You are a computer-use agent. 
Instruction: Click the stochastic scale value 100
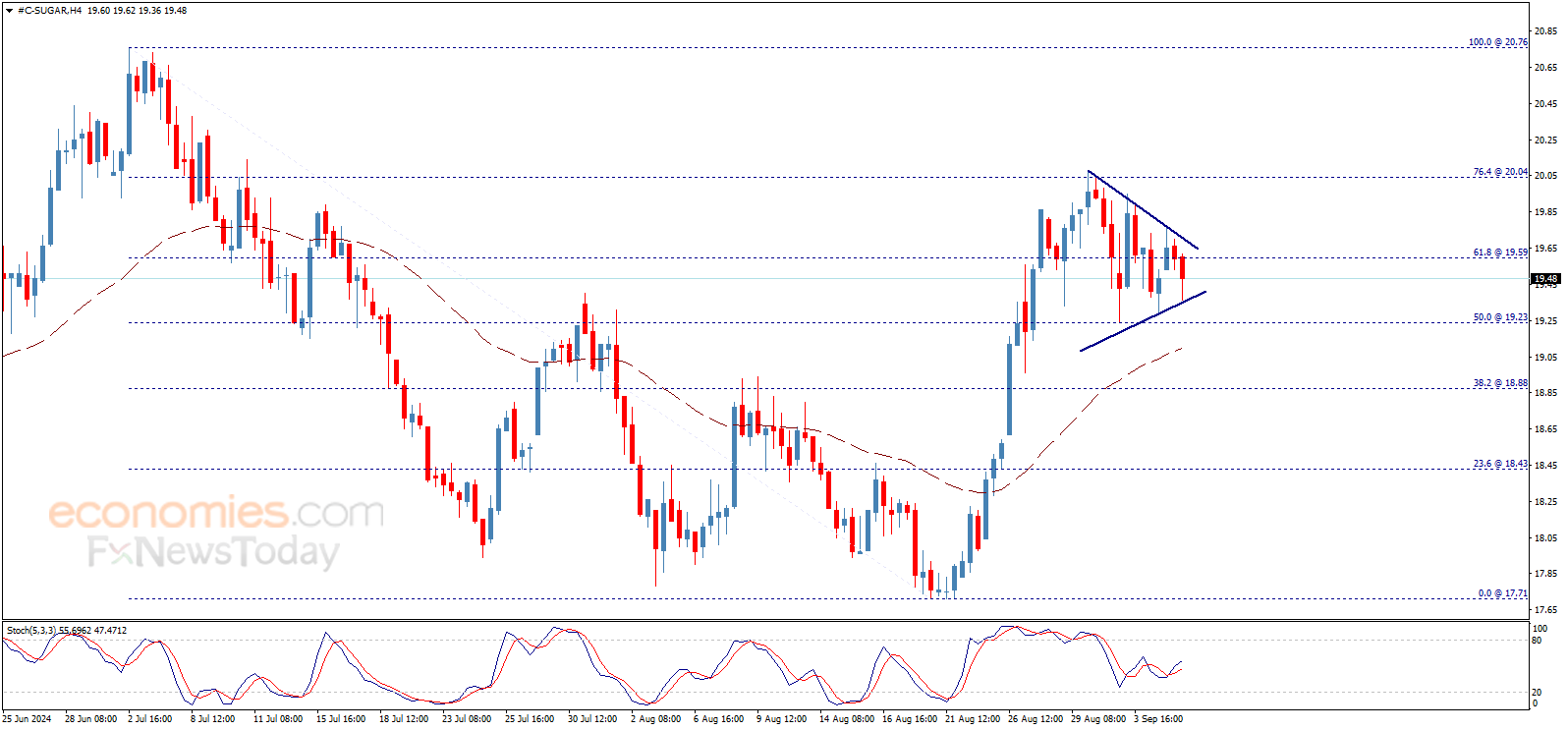(1540, 629)
